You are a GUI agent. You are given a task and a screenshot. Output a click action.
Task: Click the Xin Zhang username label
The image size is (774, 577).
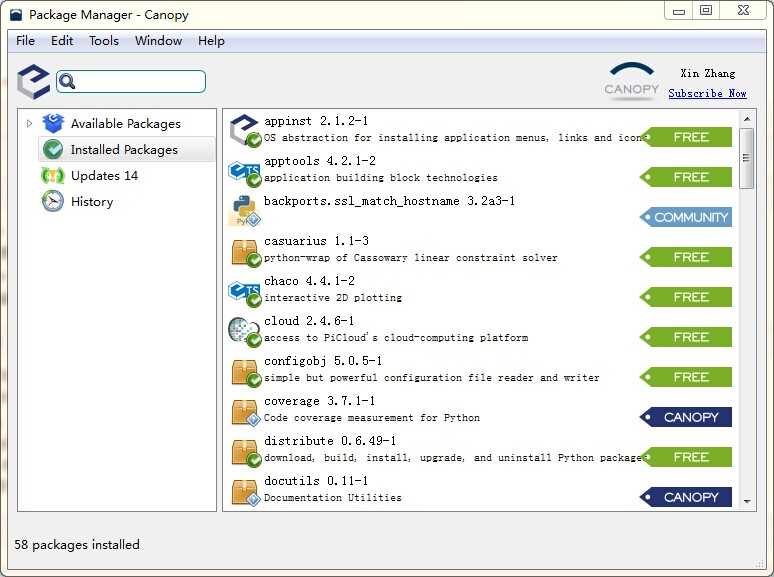coord(707,74)
